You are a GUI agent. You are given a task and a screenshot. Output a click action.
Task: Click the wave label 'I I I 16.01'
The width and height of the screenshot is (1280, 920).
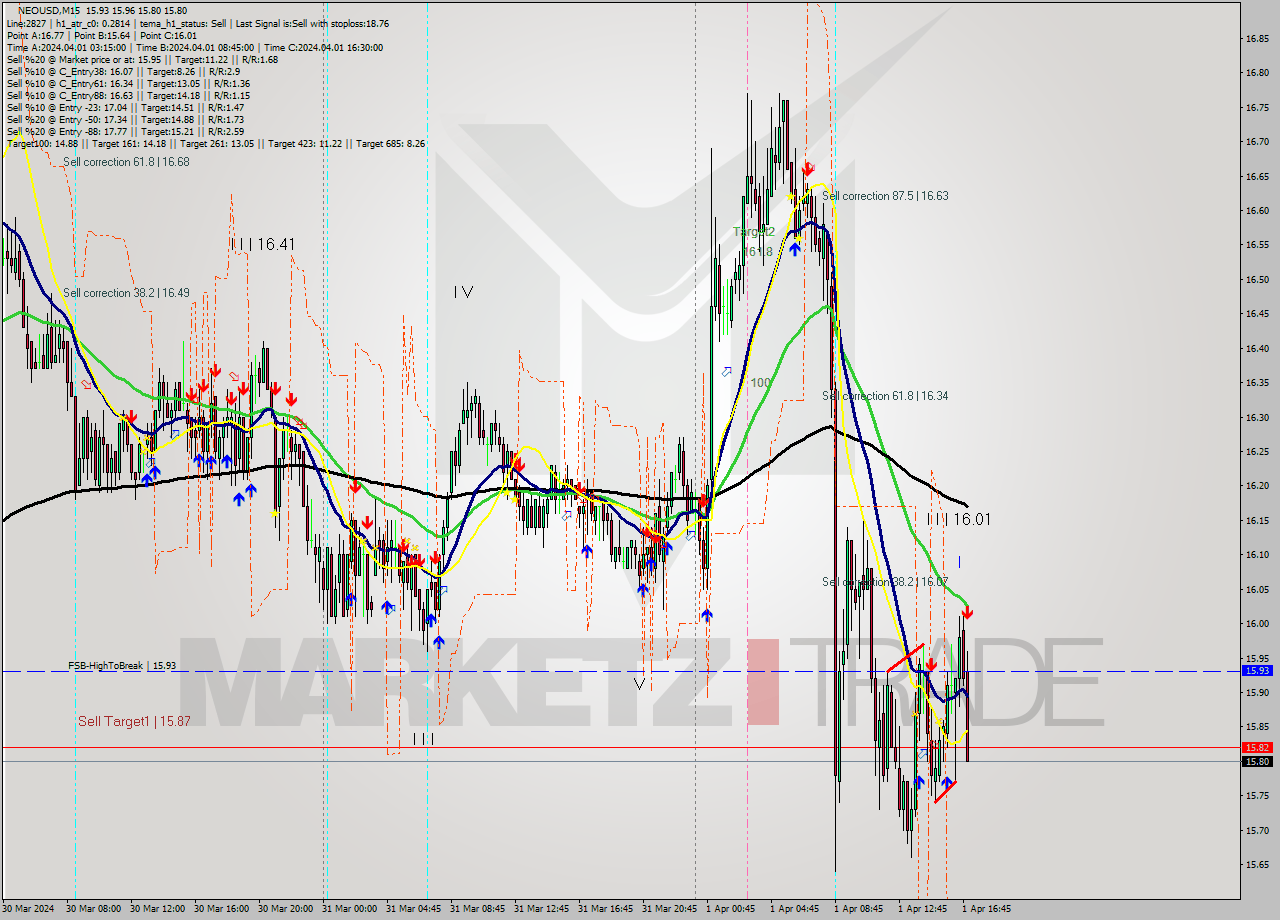pos(958,519)
